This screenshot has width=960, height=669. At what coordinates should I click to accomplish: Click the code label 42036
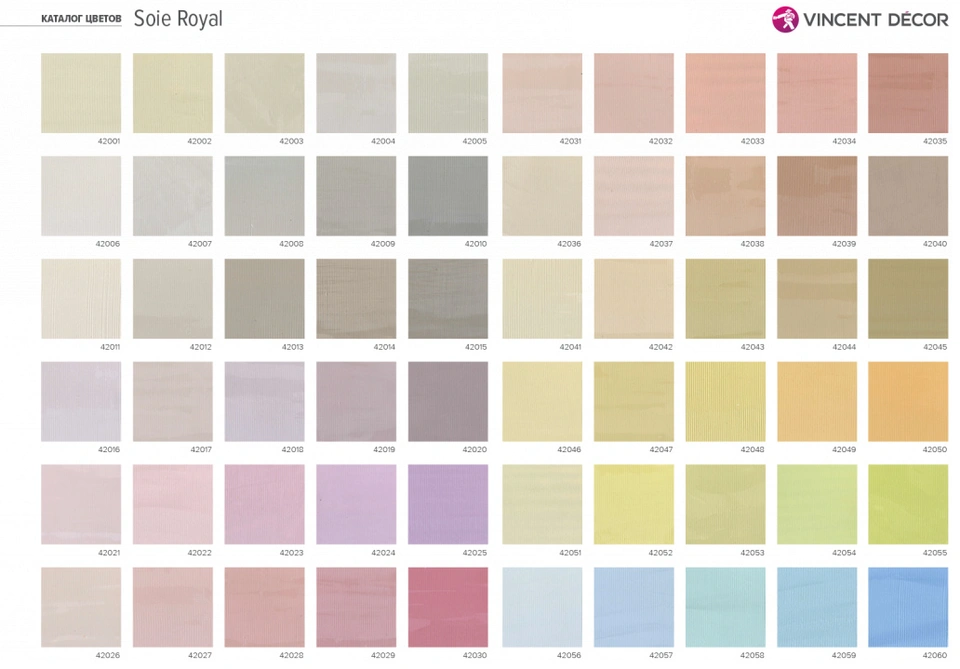coord(569,244)
